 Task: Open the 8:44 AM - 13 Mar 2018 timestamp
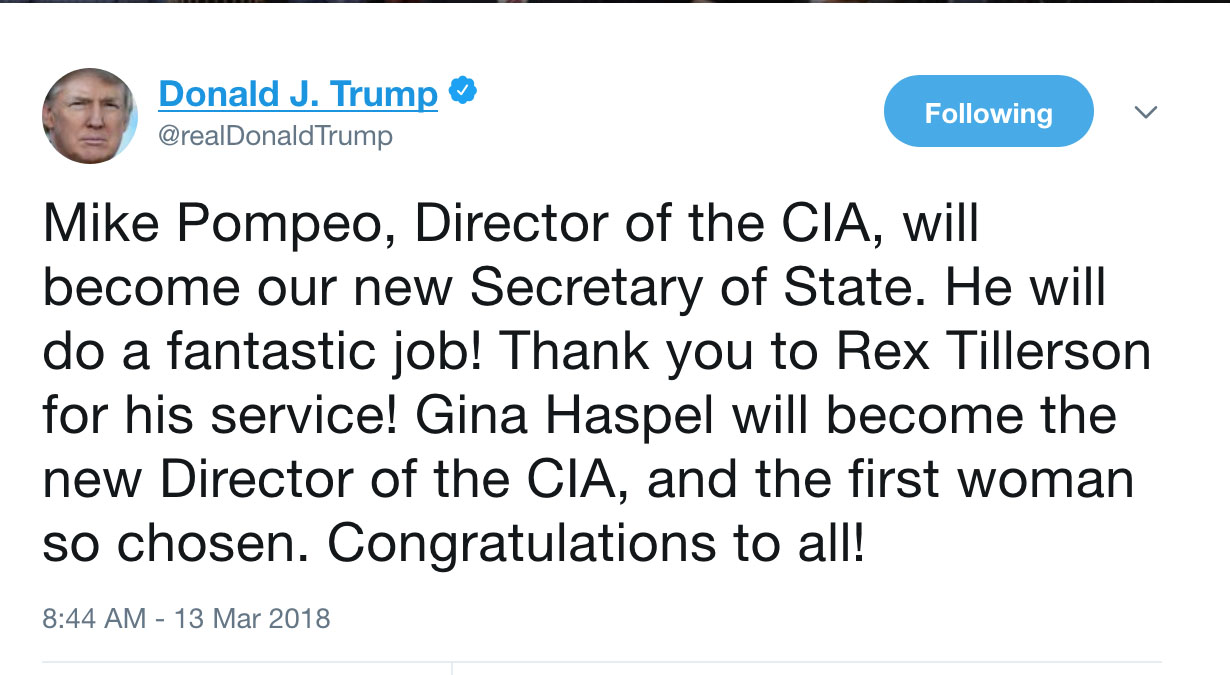(x=186, y=617)
